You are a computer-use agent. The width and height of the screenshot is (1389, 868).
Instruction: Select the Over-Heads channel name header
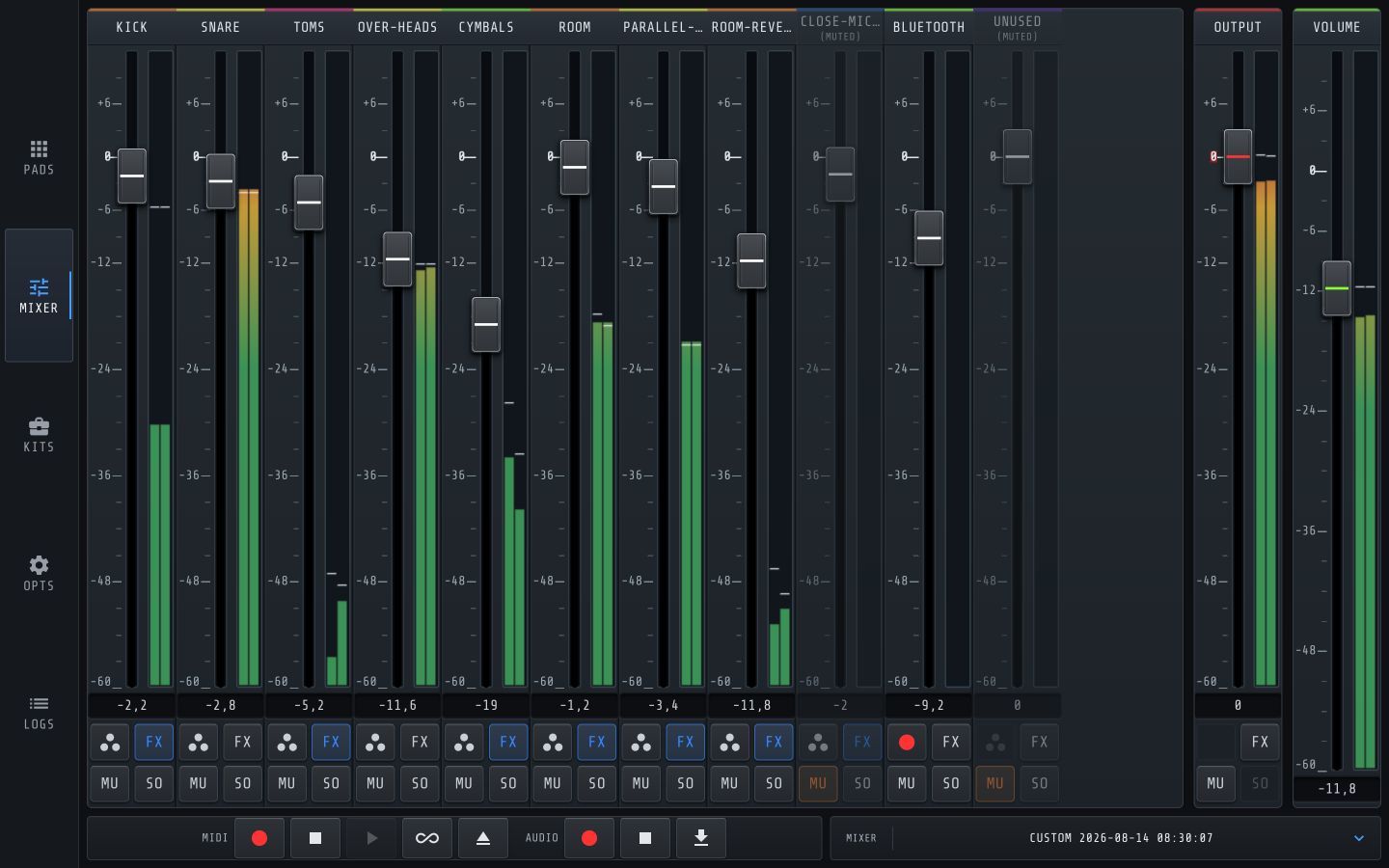pyautogui.click(x=397, y=27)
